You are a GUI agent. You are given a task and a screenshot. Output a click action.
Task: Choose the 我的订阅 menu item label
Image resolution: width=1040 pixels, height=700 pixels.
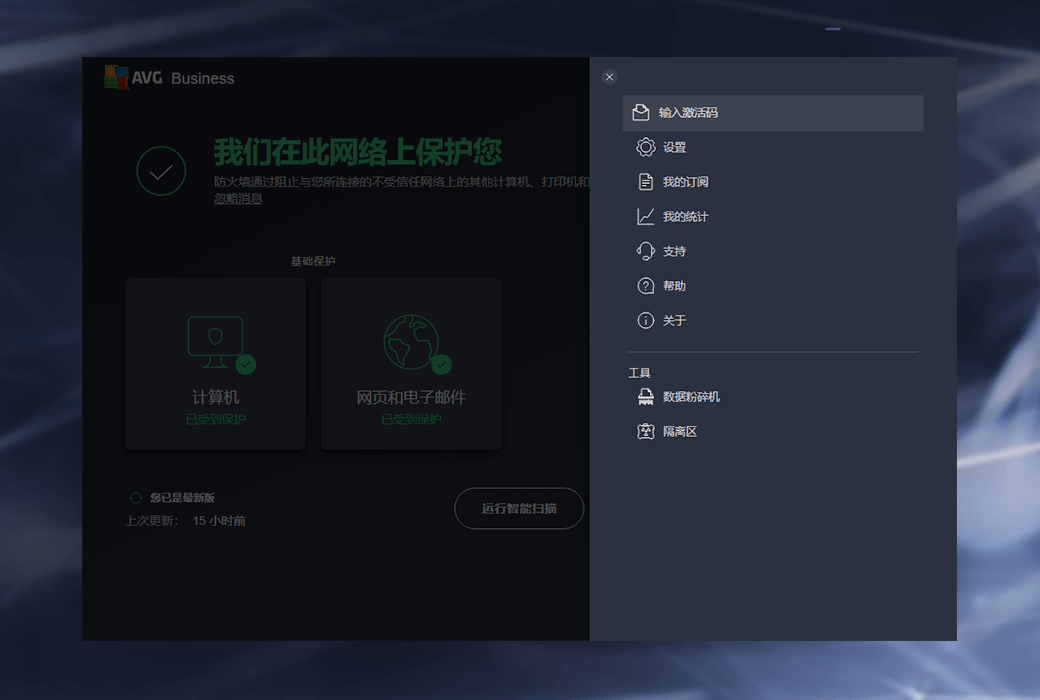tap(685, 182)
